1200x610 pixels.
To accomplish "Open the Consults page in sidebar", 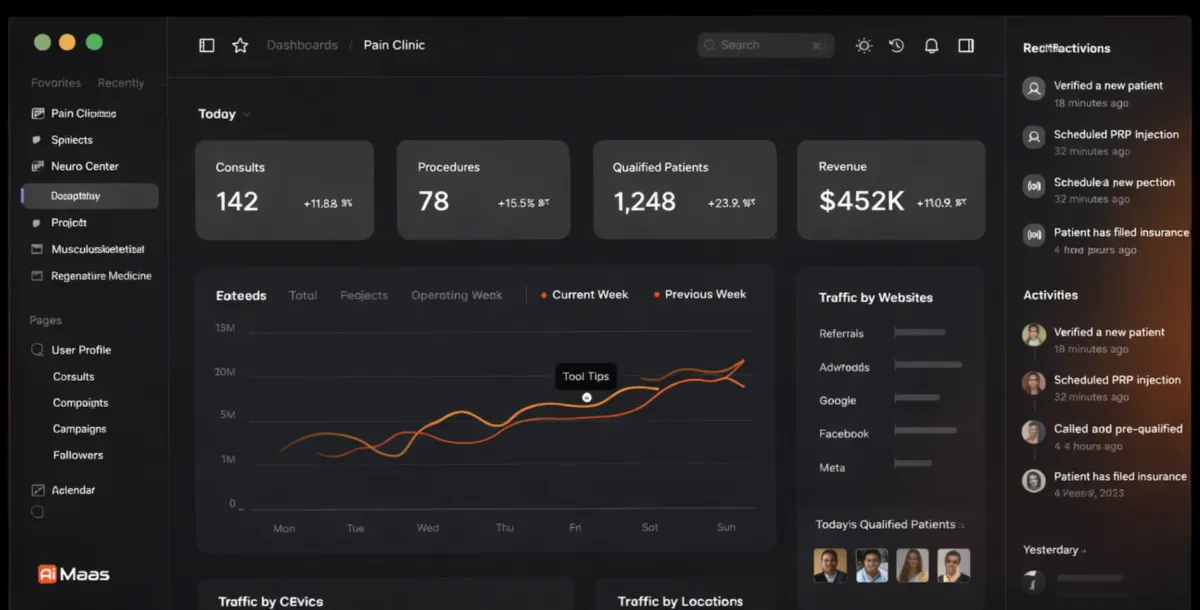I will coord(74,377).
